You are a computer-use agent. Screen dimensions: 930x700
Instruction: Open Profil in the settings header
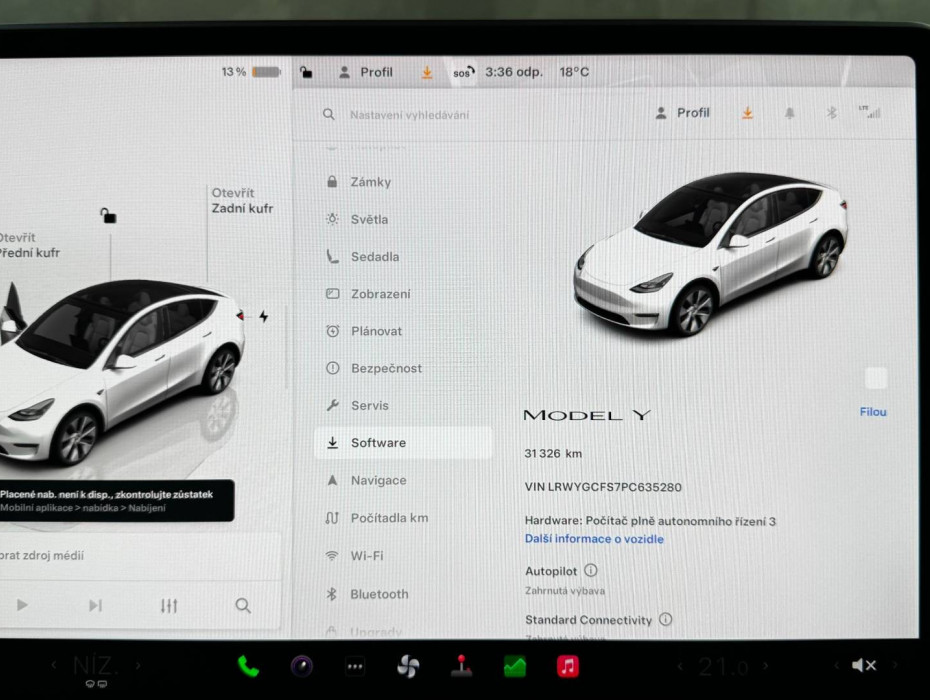682,113
